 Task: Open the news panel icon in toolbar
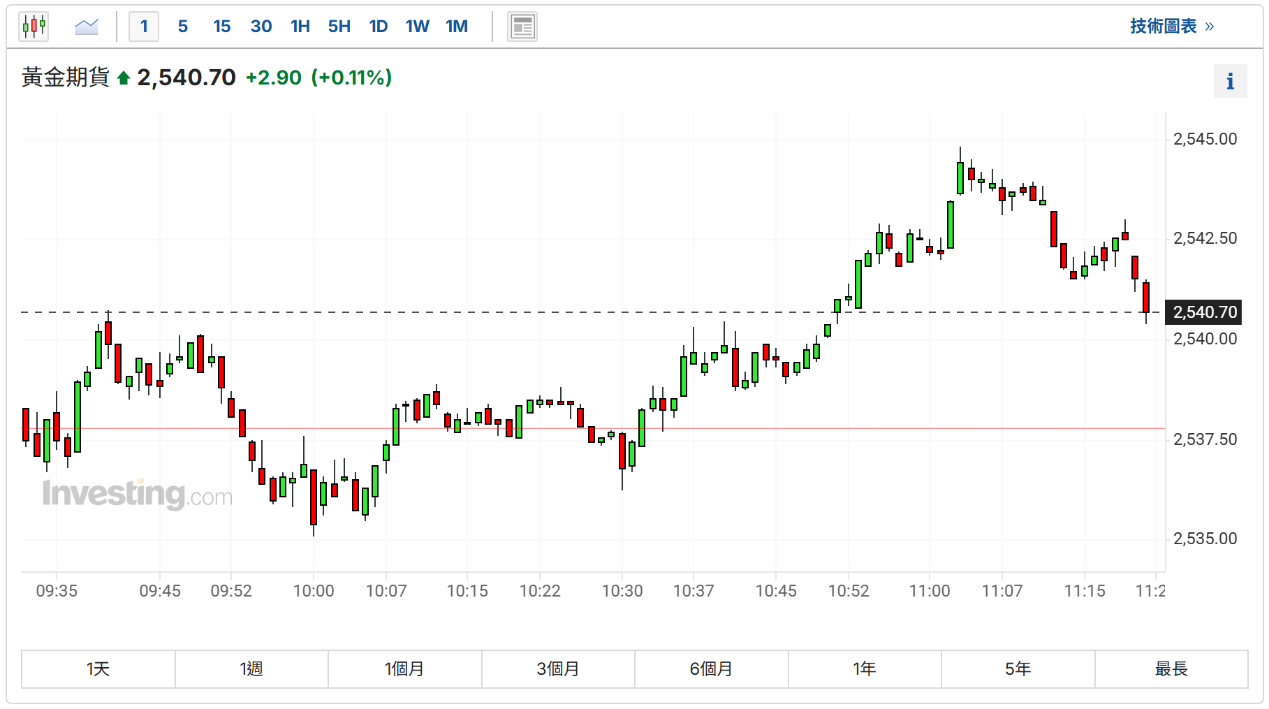click(522, 26)
